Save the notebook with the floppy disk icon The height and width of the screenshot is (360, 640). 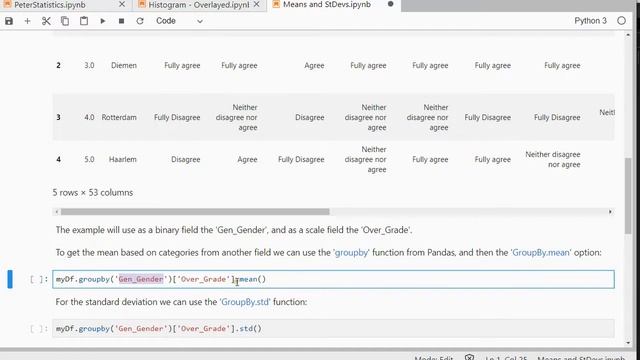[9, 21]
